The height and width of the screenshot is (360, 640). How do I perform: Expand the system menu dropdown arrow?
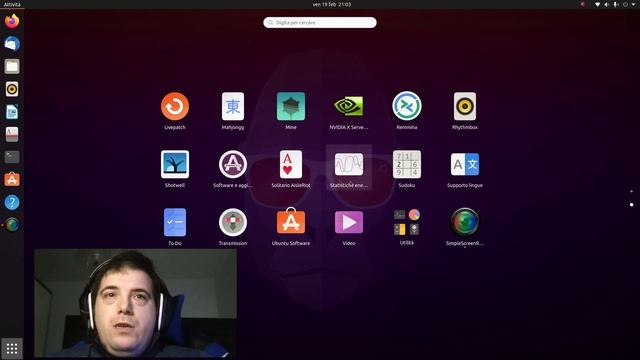(x=633, y=4)
